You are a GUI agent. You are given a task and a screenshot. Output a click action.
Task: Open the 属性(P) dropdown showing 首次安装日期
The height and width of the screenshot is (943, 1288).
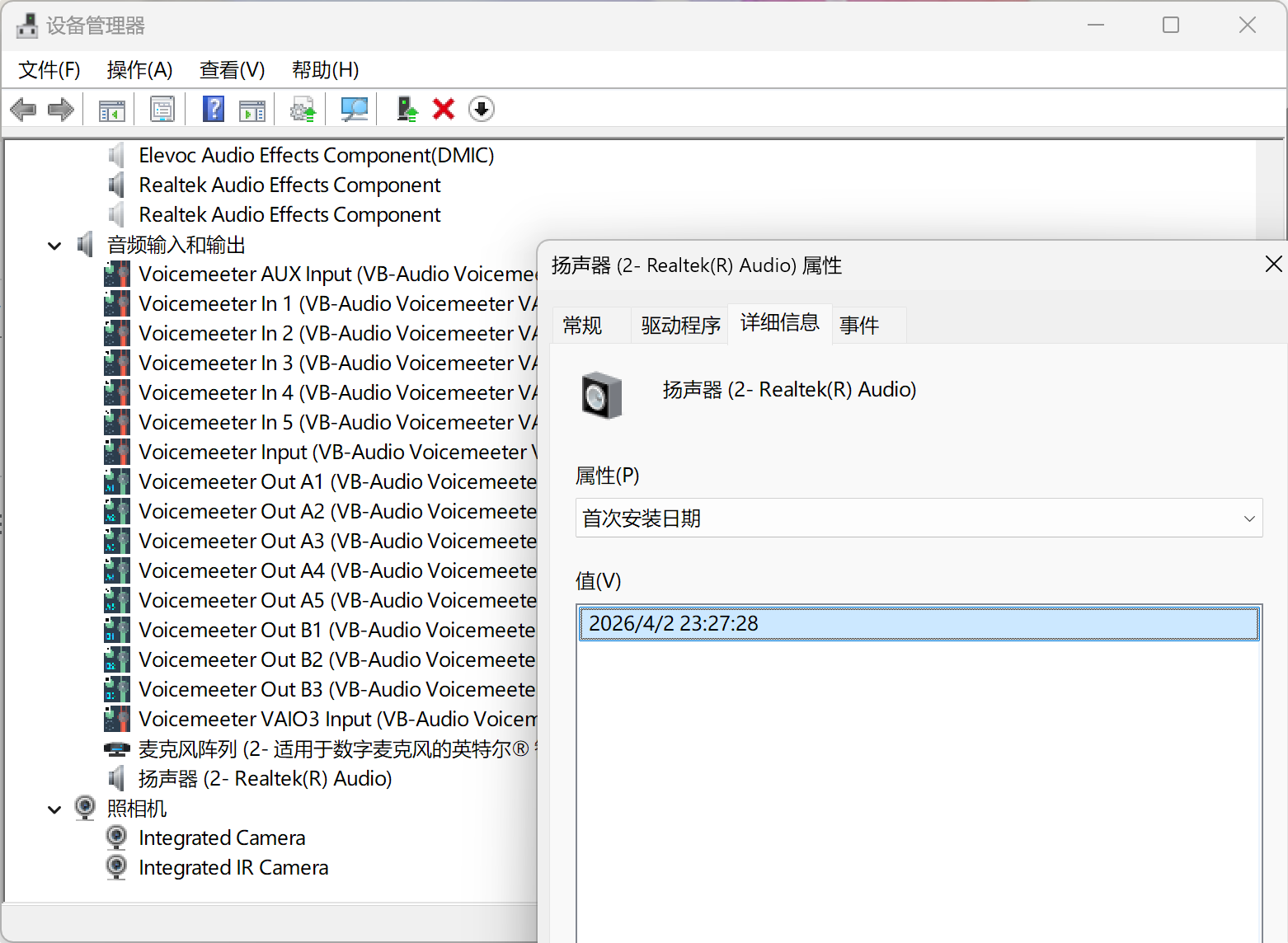919,518
